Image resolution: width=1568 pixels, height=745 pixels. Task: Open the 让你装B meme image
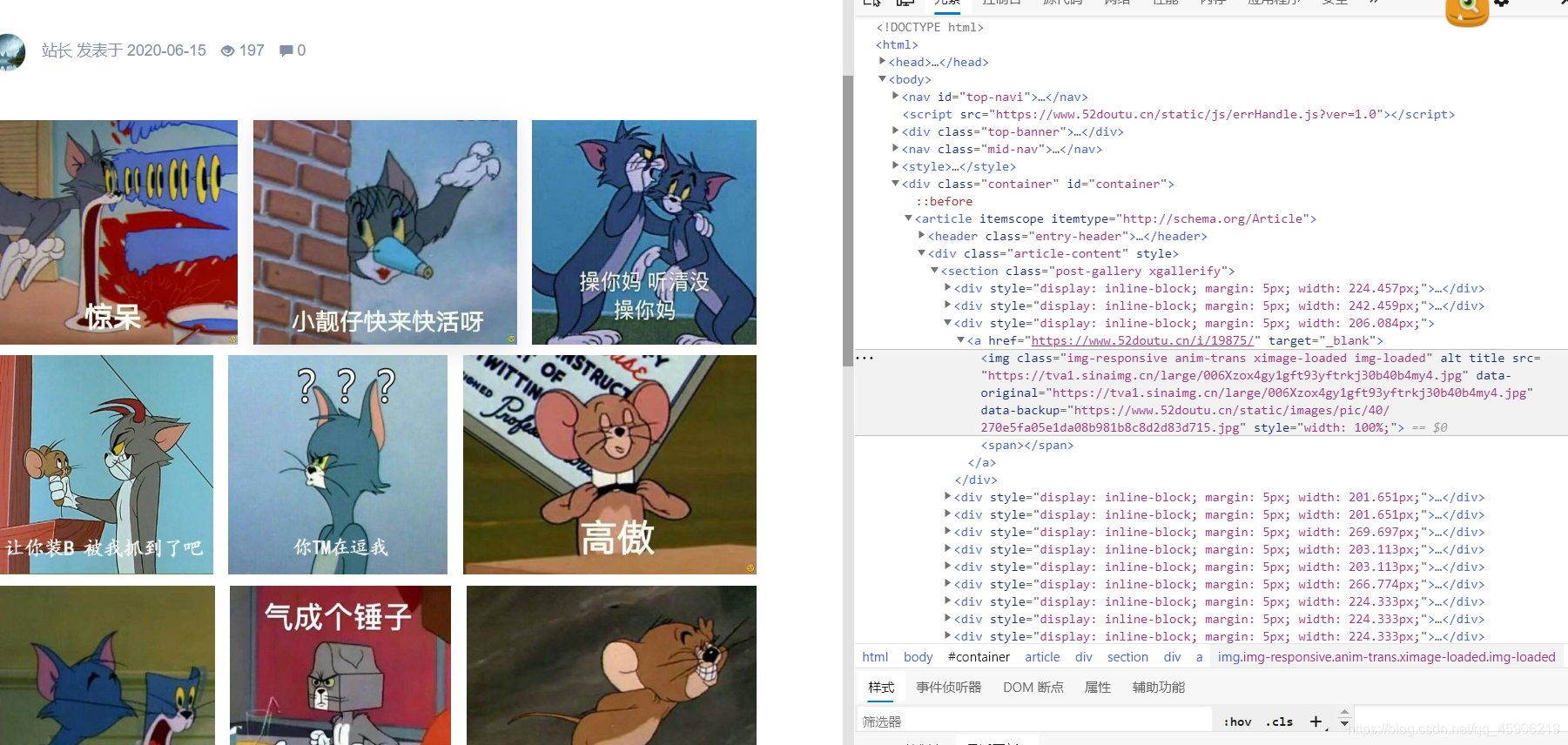(x=106, y=465)
